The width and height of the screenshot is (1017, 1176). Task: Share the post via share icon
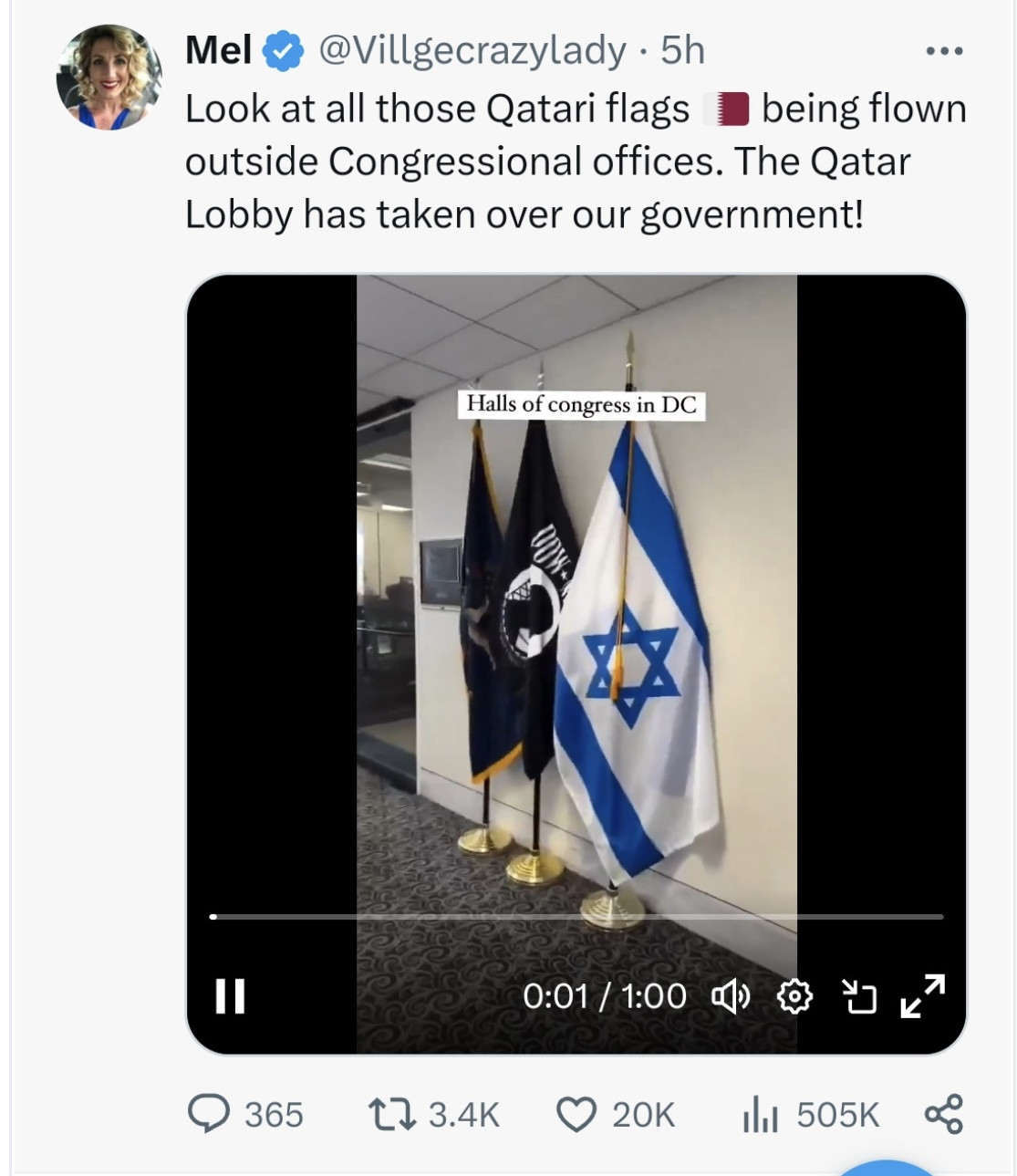tap(944, 1114)
